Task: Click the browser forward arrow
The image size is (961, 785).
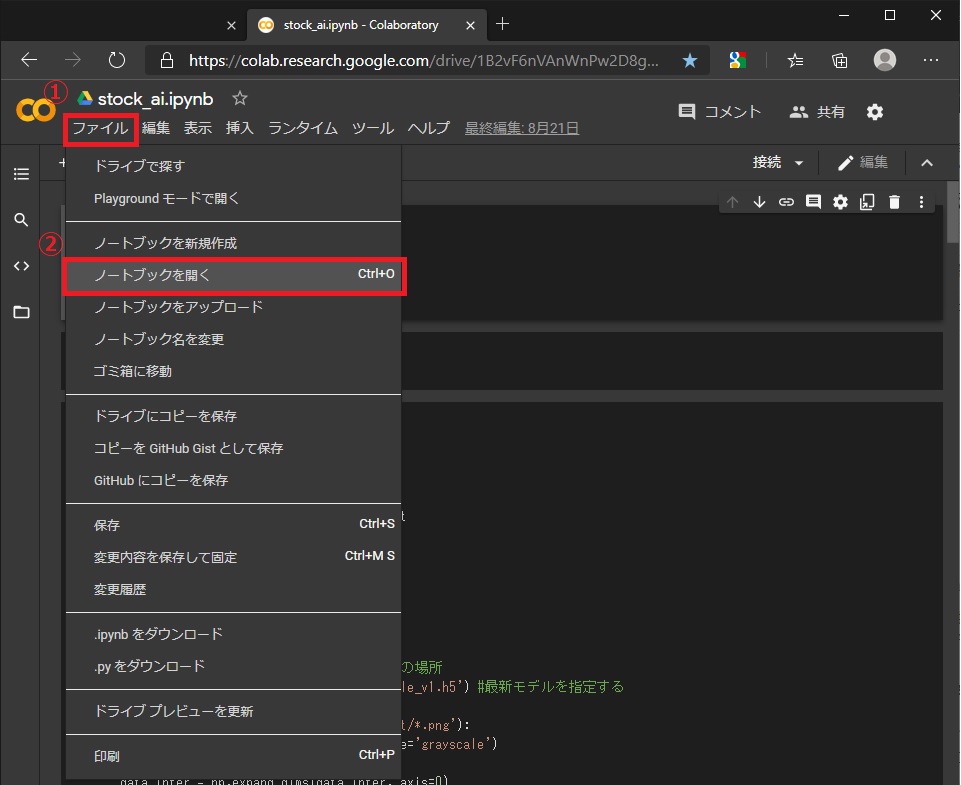Action: point(73,59)
